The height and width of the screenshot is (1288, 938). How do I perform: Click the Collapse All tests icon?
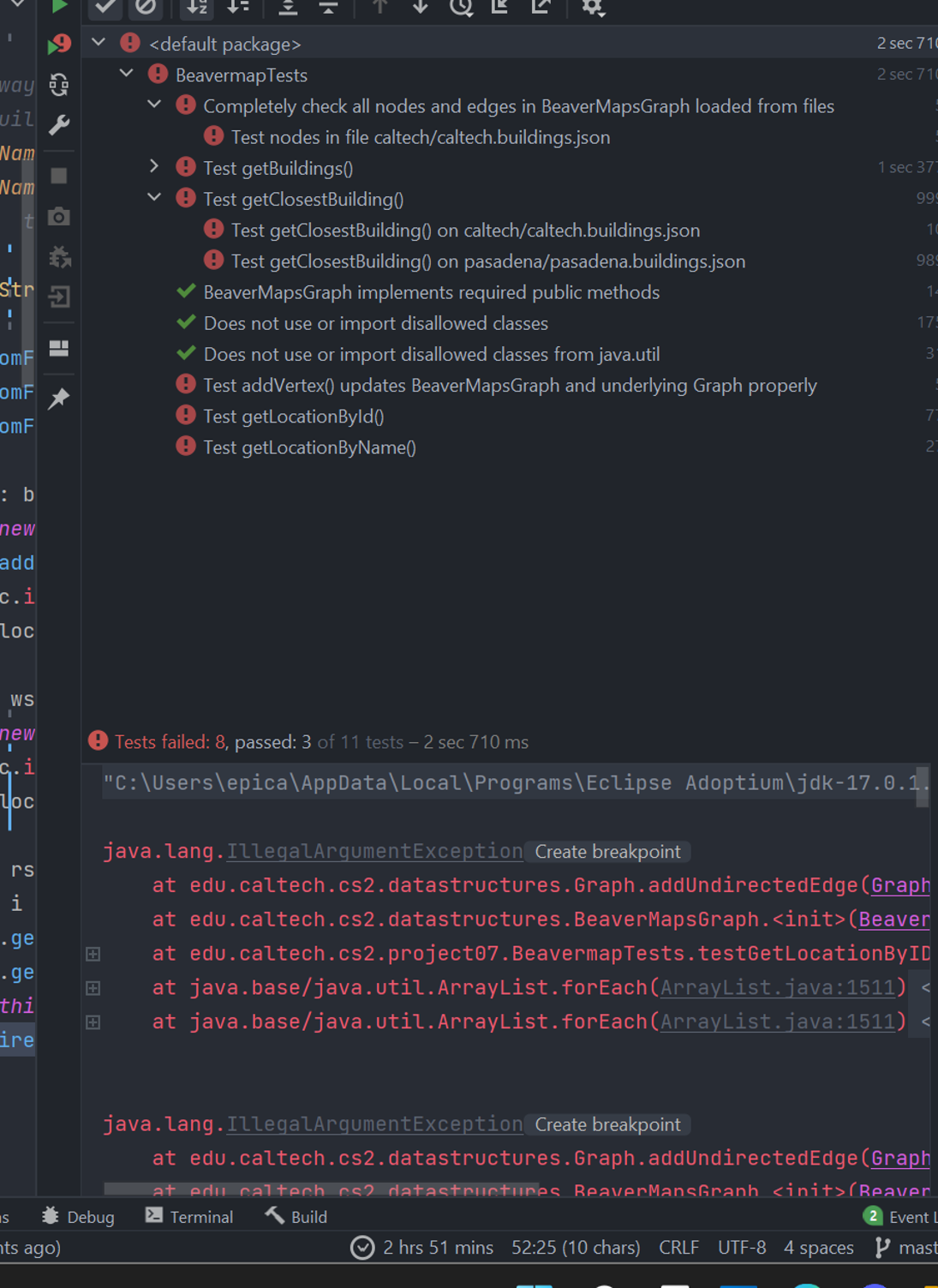point(328,8)
